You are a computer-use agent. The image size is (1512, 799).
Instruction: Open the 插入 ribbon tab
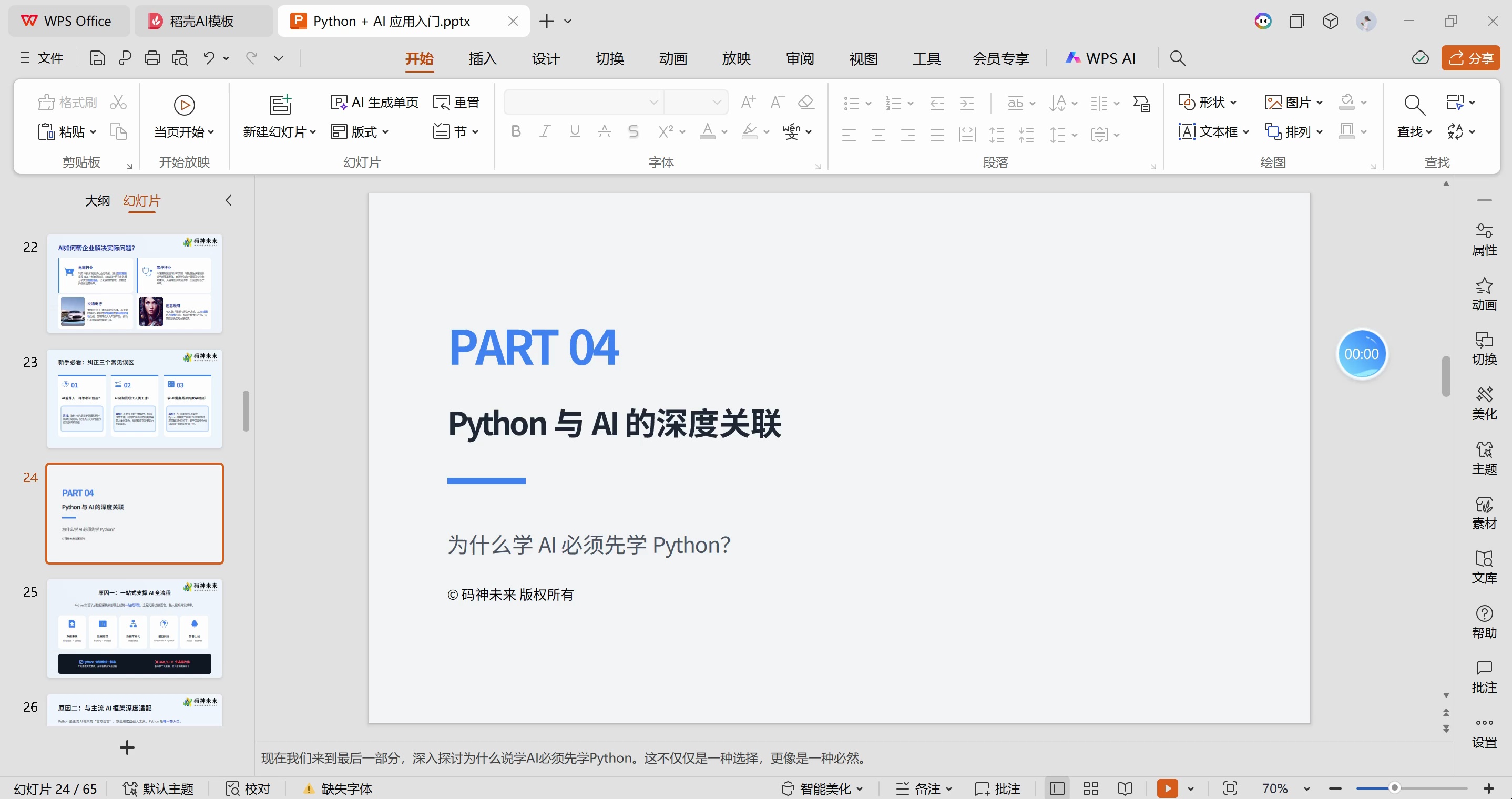point(483,58)
